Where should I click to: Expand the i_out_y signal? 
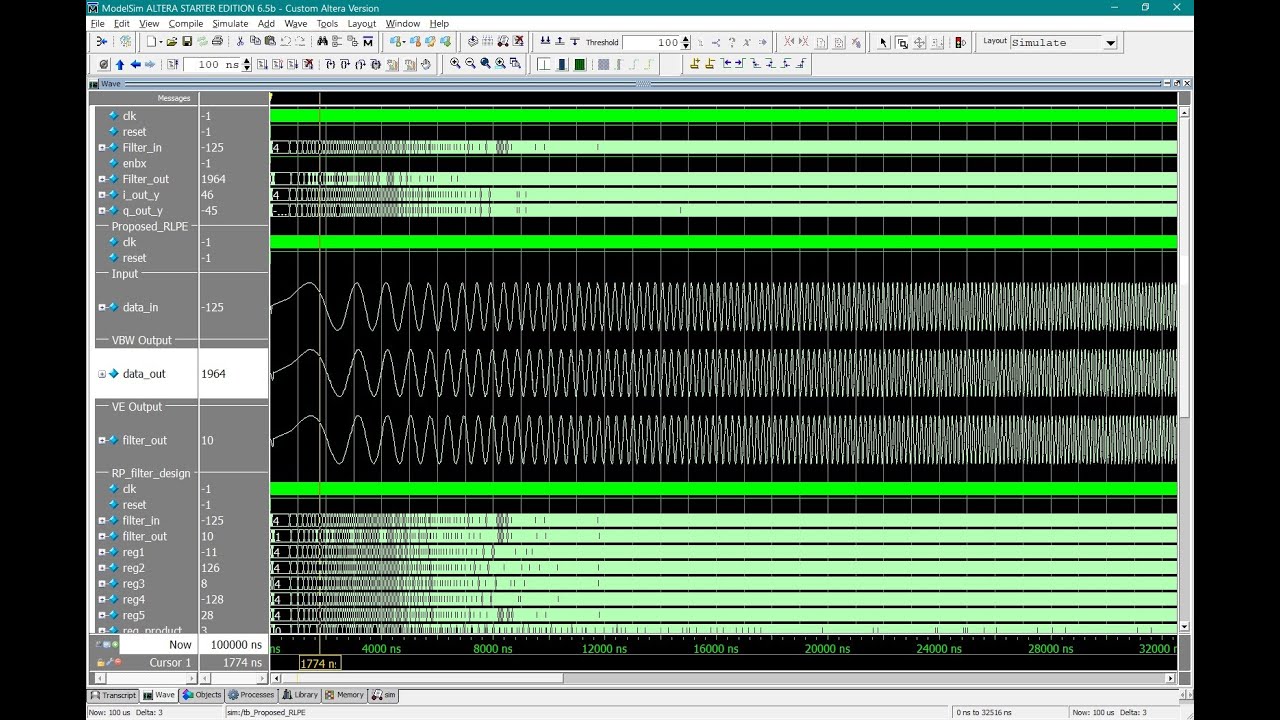[102, 195]
